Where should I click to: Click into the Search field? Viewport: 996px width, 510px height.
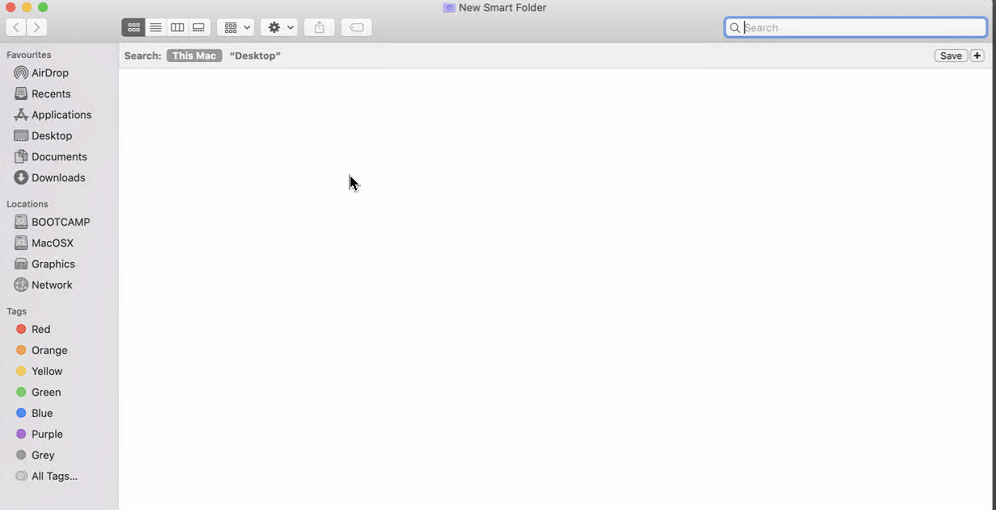(x=856, y=27)
